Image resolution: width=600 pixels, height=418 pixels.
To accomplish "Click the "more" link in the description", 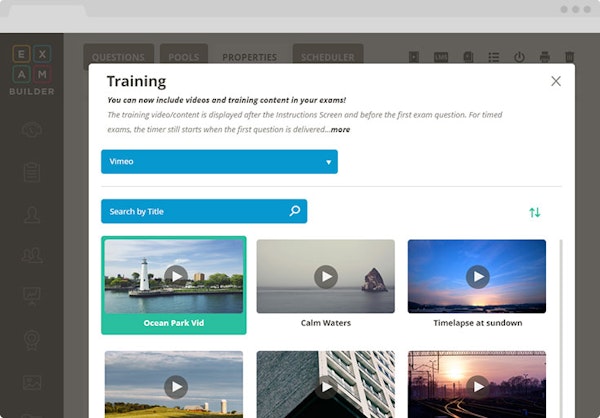I will pos(340,129).
